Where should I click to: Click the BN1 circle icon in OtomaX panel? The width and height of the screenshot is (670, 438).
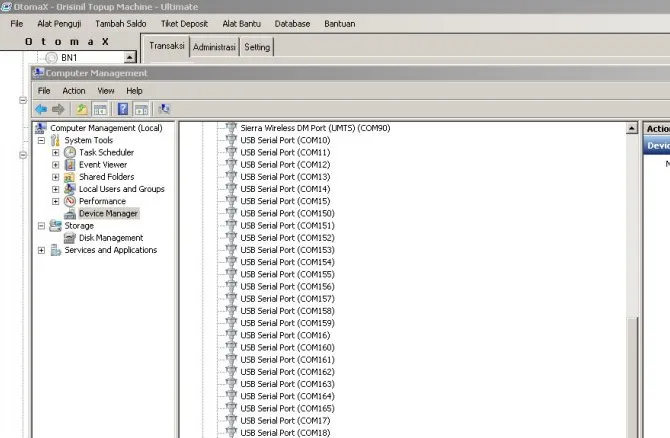pyautogui.click(x=51, y=57)
